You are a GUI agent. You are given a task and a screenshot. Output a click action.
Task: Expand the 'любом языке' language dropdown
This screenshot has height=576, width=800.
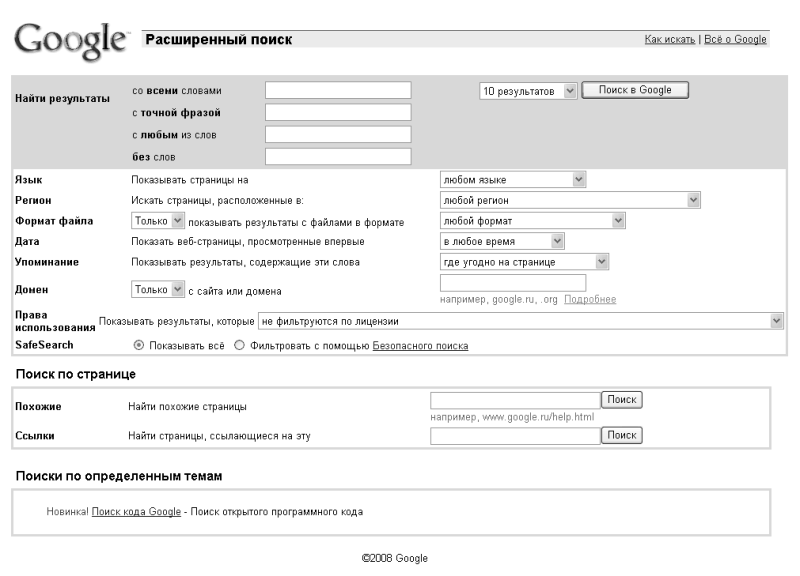tap(513, 179)
